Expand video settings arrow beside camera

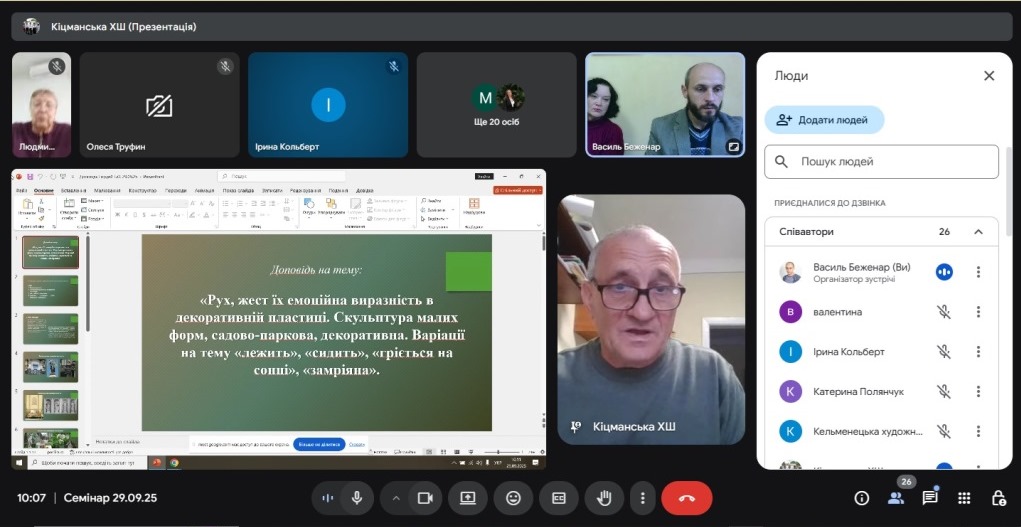pos(397,498)
